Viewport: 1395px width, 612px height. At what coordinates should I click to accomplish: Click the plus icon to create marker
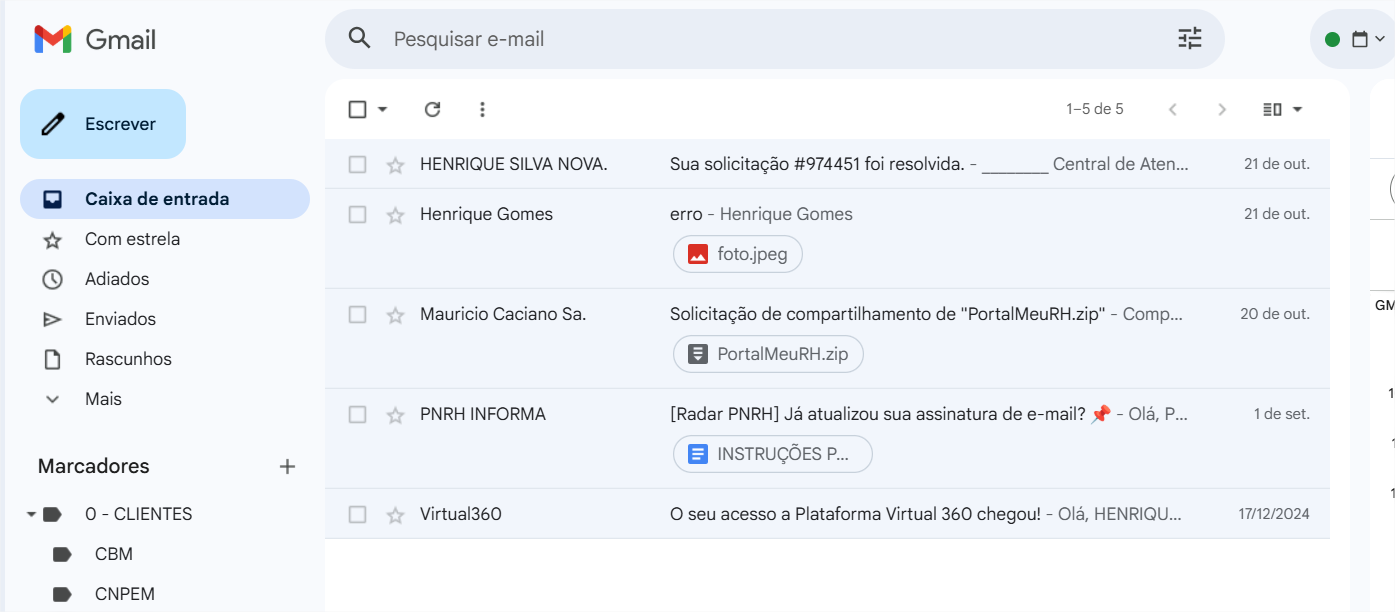point(287,466)
